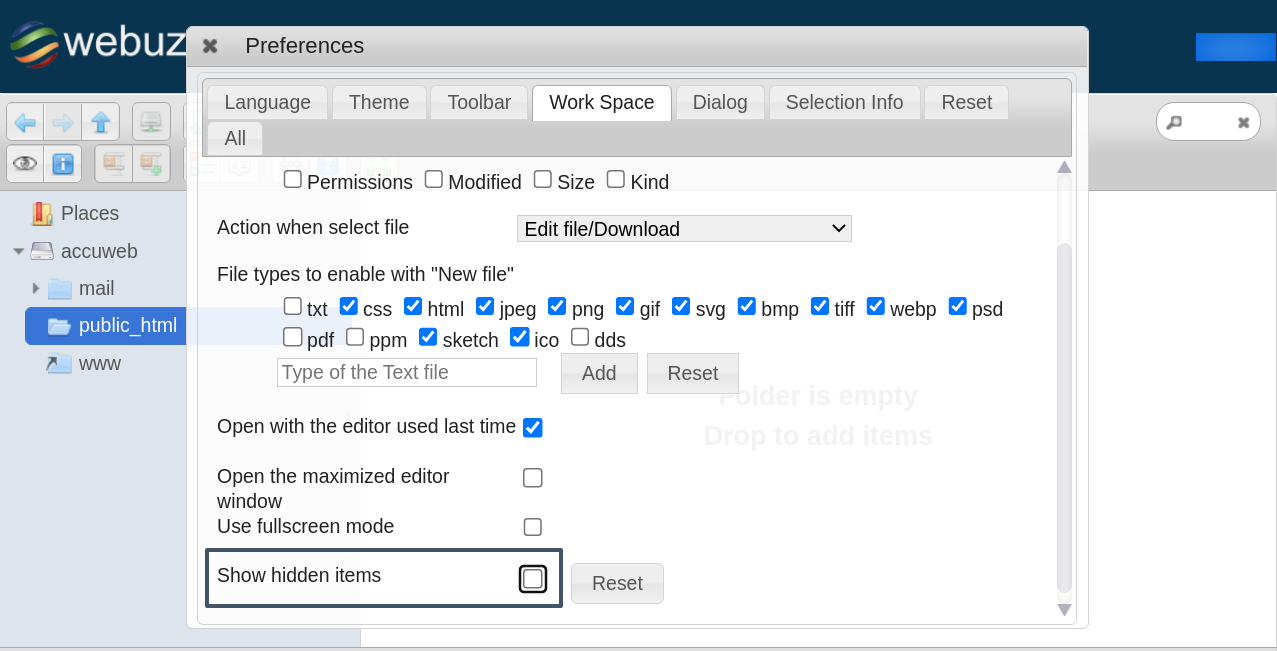Viewport: 1277px width, 651px height.
Task: Click the Add button for text file type
Action: (599, 373)
